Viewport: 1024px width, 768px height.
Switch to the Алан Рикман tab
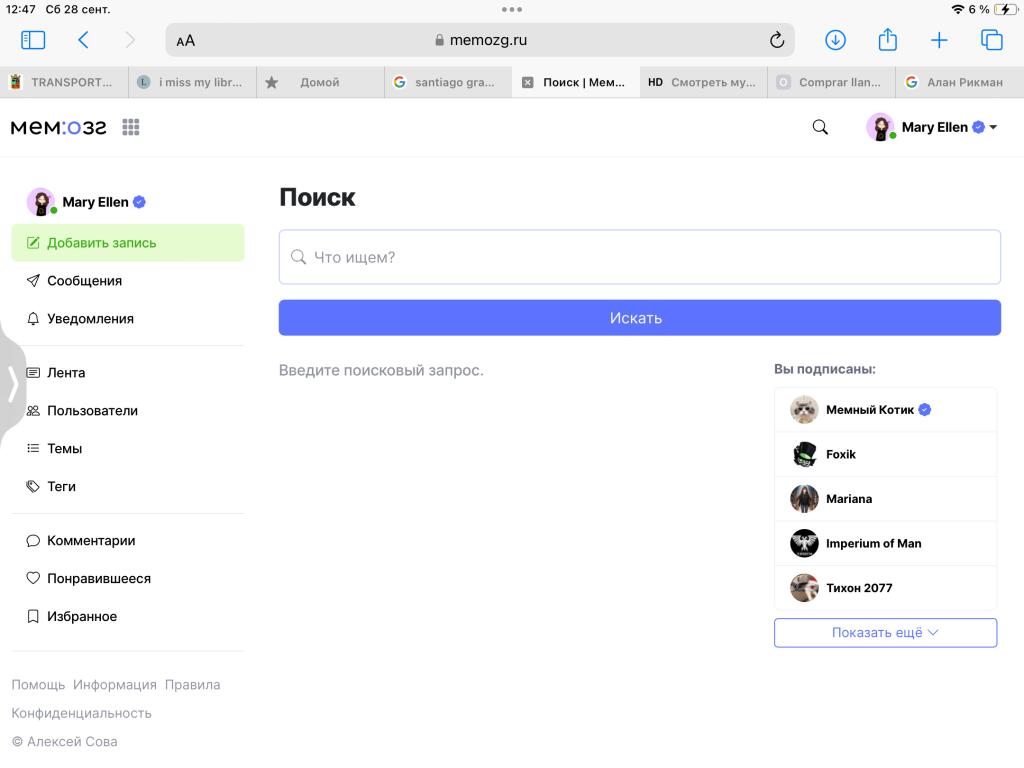pos(959,82)
